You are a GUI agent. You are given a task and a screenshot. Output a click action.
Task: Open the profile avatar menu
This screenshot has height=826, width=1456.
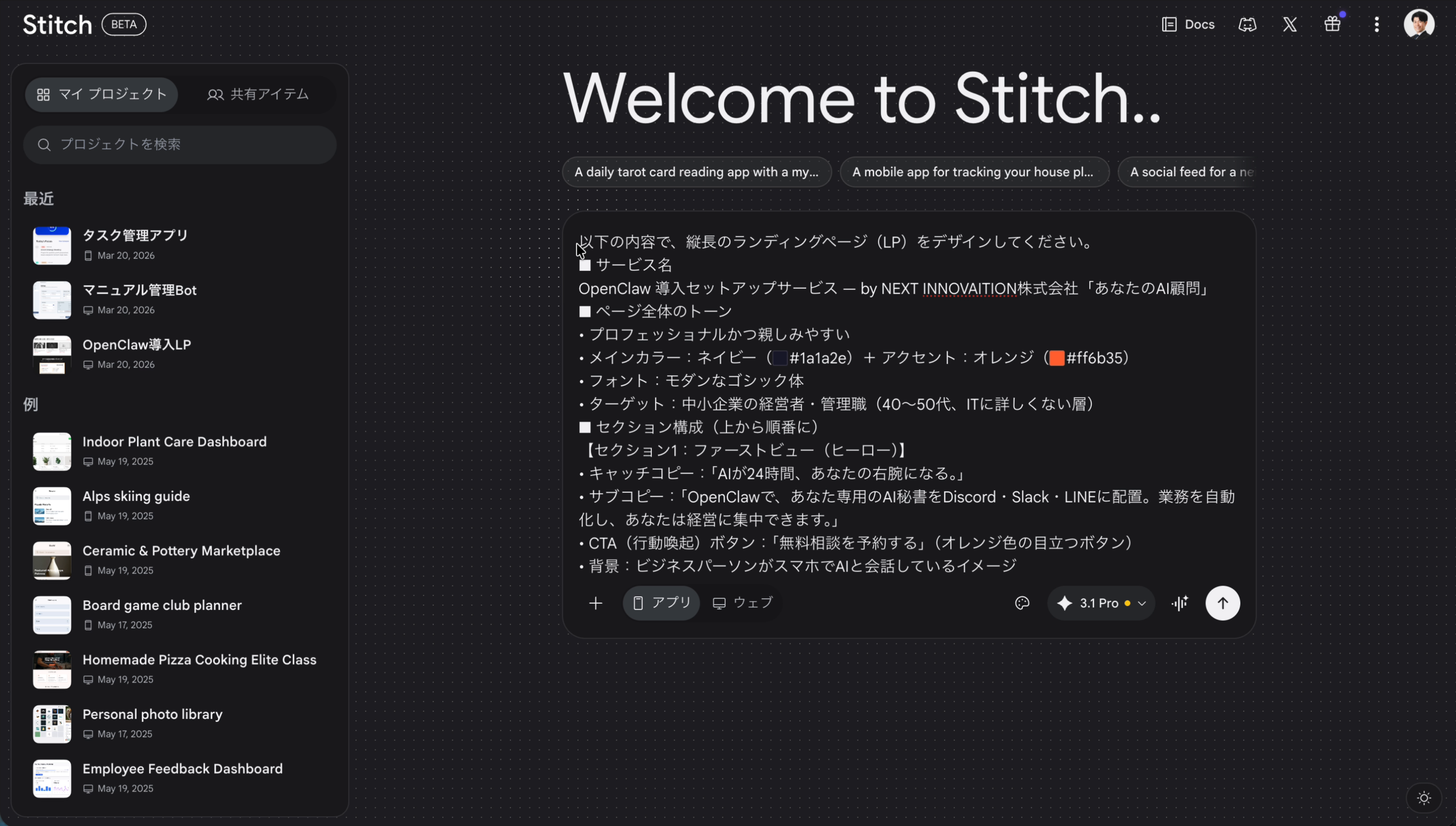pos(1419,23)
